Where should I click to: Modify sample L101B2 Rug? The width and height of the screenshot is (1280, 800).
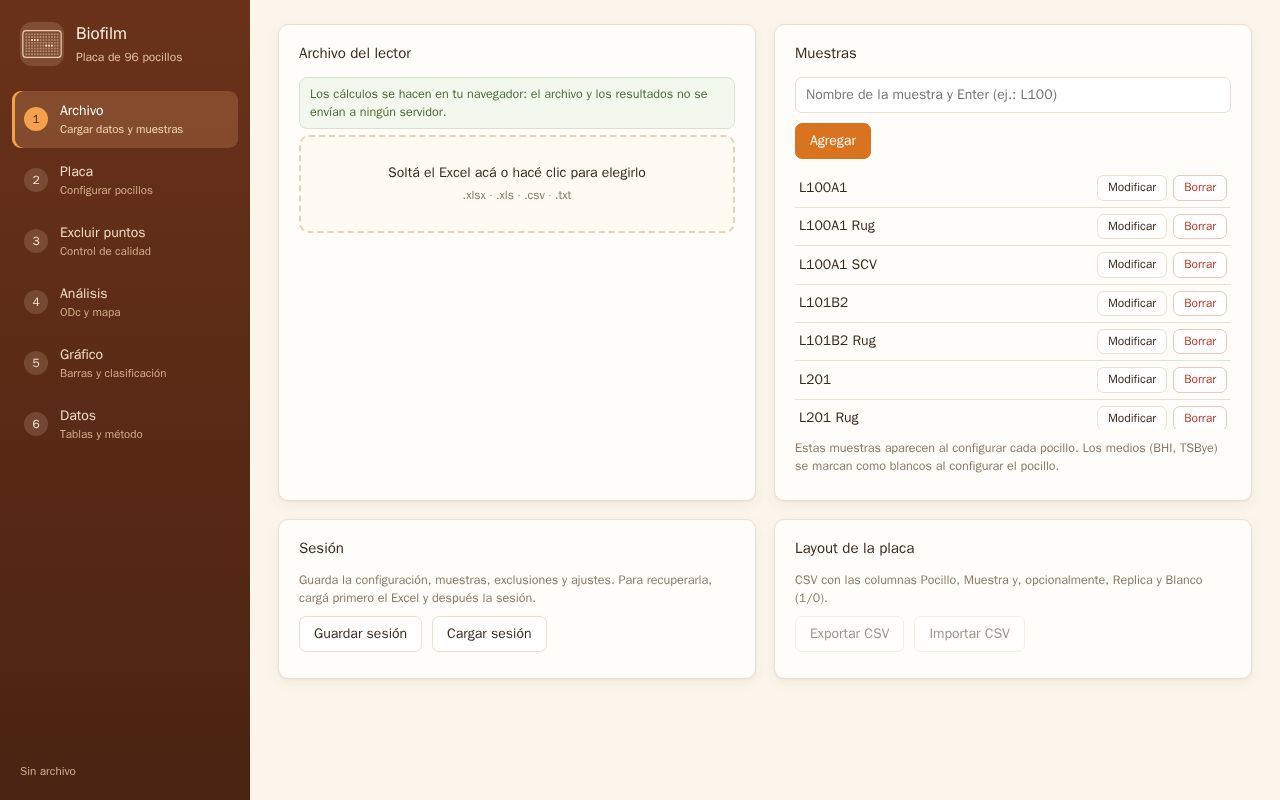1132,341
